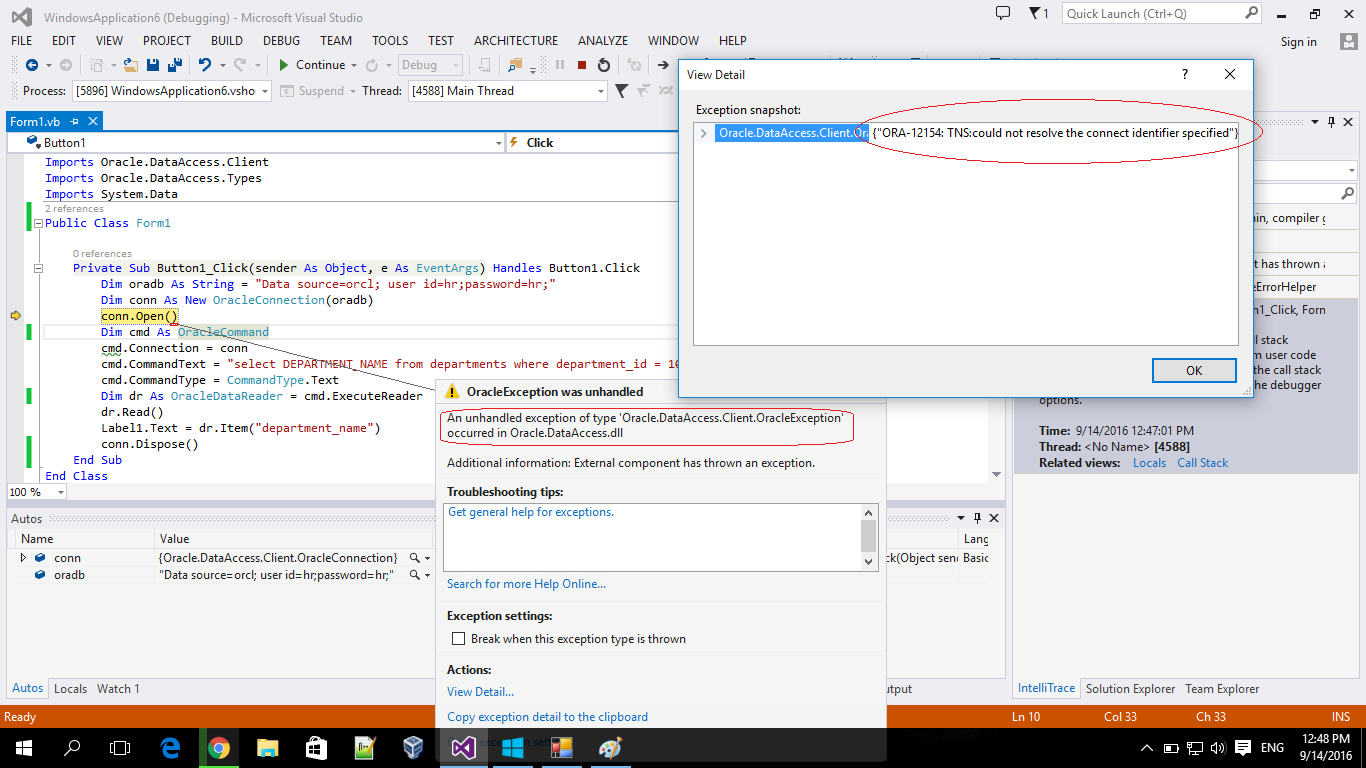Click the Undo arrow icon
The height and width of the screenshot is (768, 1366).
click(x=205, y=65)
